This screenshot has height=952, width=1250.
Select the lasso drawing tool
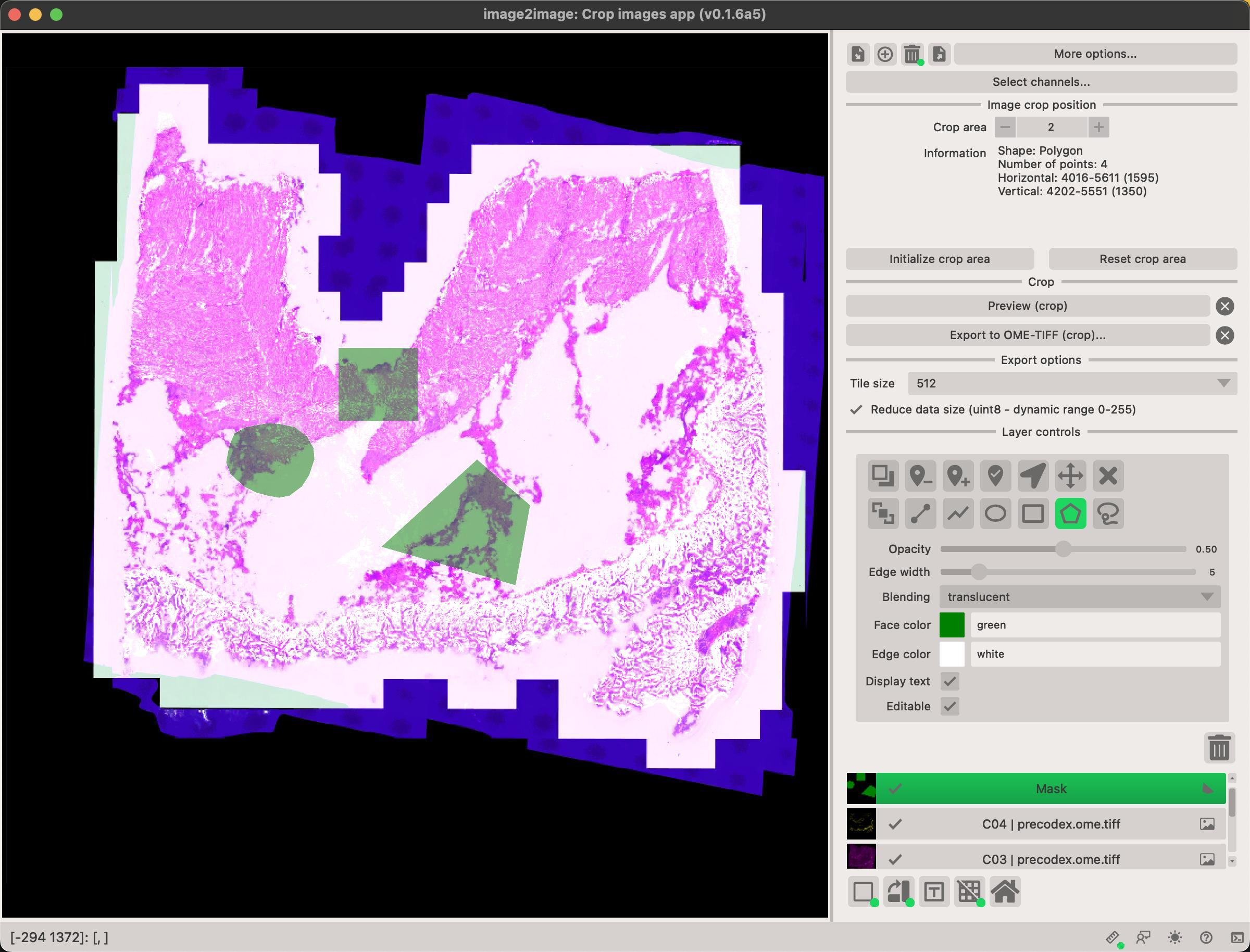(1108, 513)
